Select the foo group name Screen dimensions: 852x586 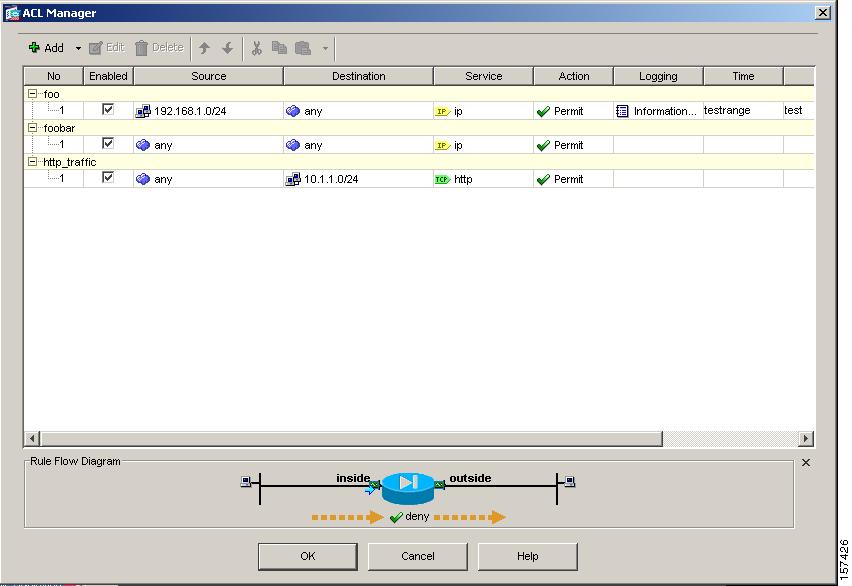[x=52, y=94]
